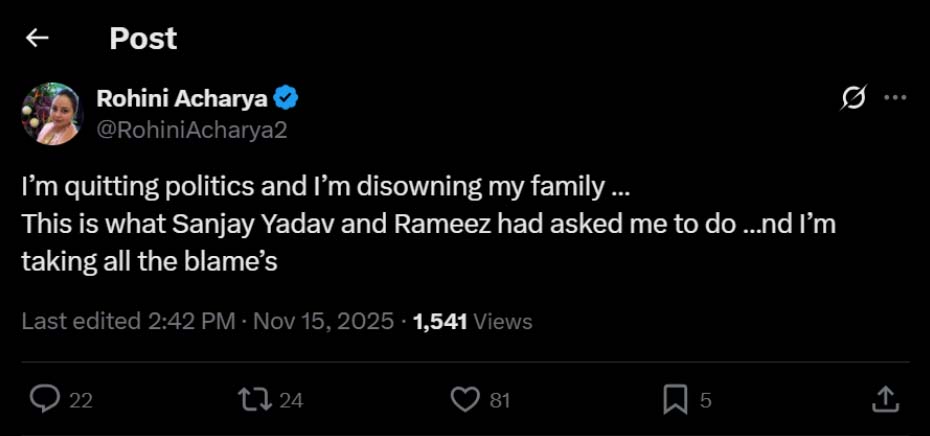The width and height of the screenshot is (930, 436).
Task: Reply to the post via speech bubble
Action: pos(45,400)
